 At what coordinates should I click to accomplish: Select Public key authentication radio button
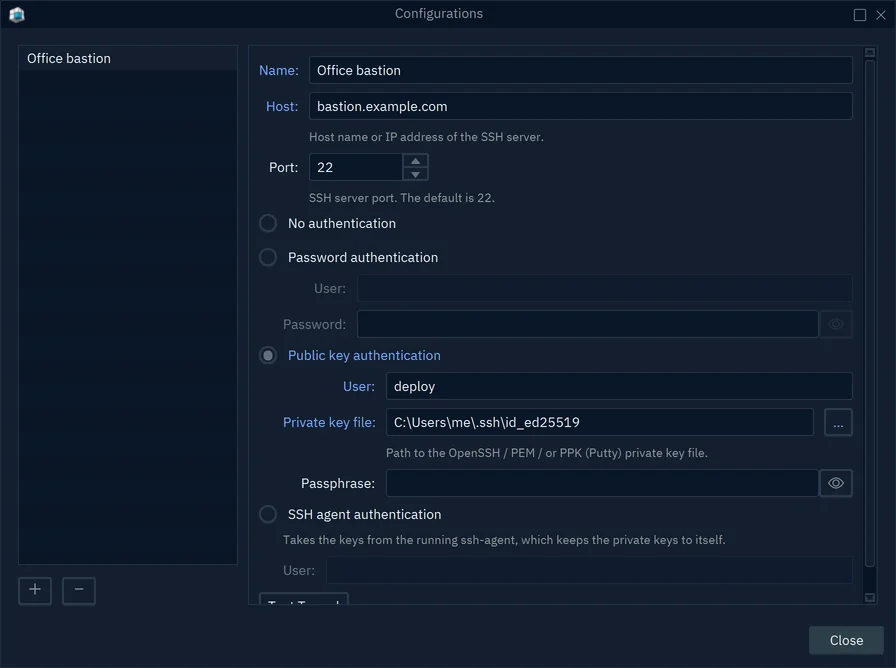click(268, 355)
